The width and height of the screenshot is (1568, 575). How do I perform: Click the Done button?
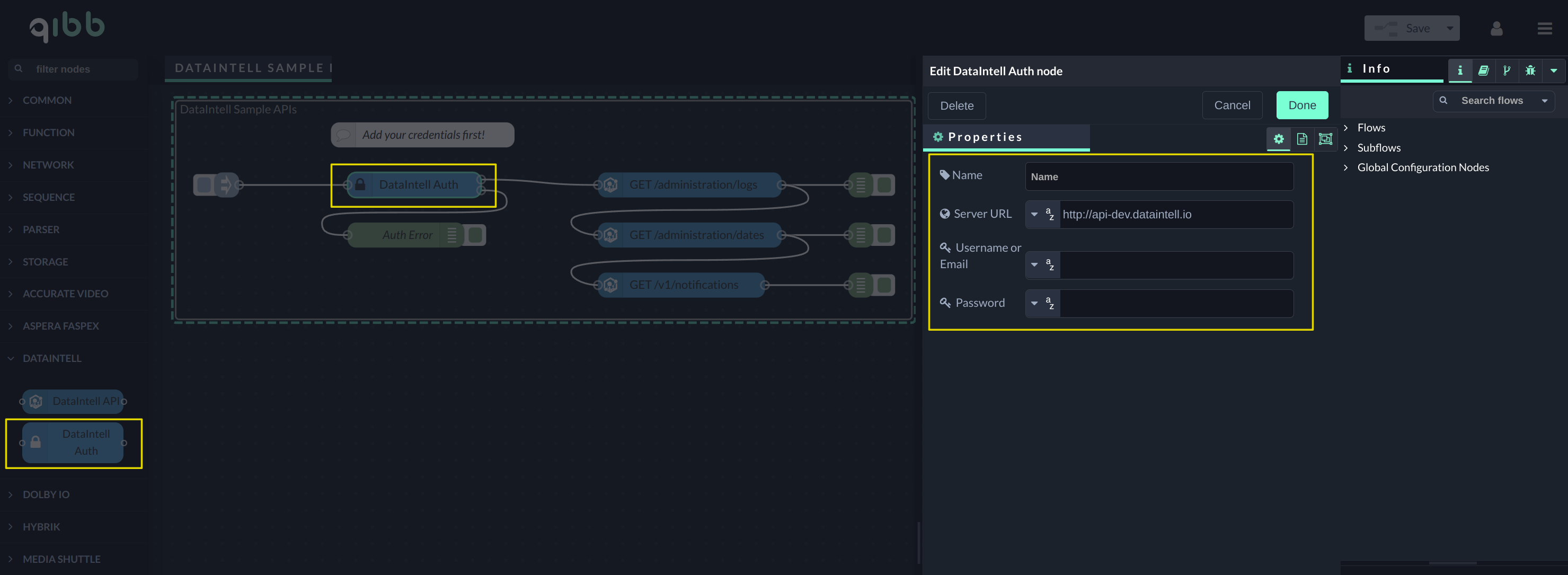[1301, 105]
